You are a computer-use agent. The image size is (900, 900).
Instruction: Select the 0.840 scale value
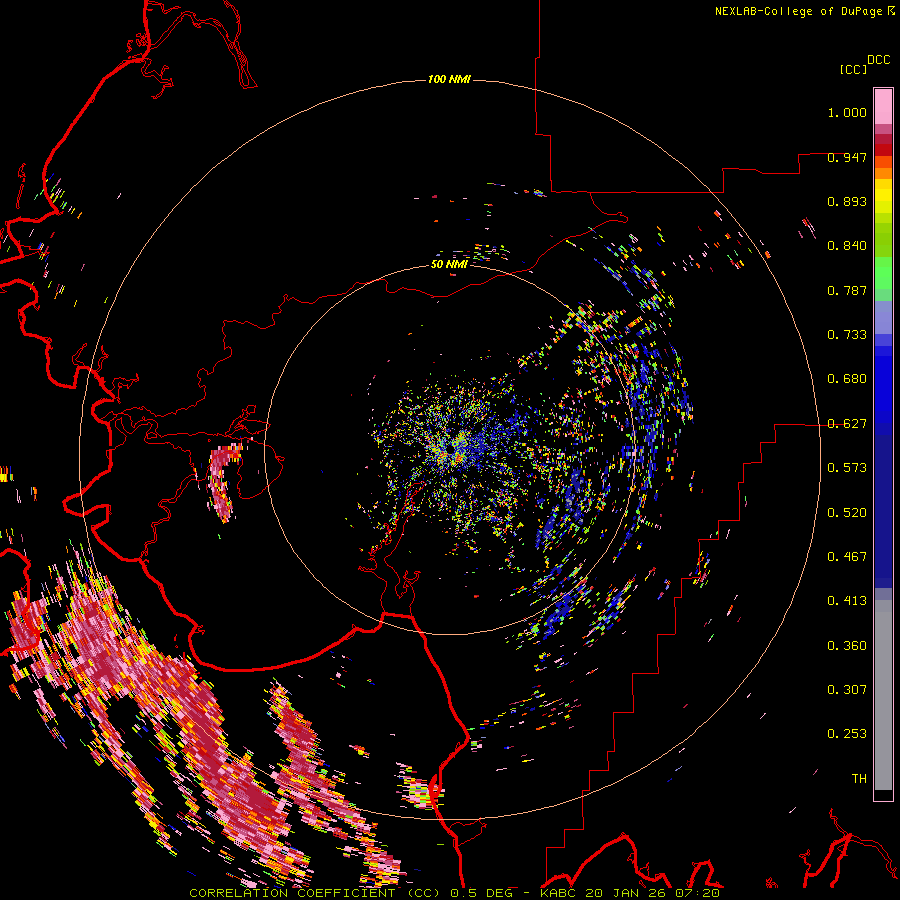tap(847, 246)
